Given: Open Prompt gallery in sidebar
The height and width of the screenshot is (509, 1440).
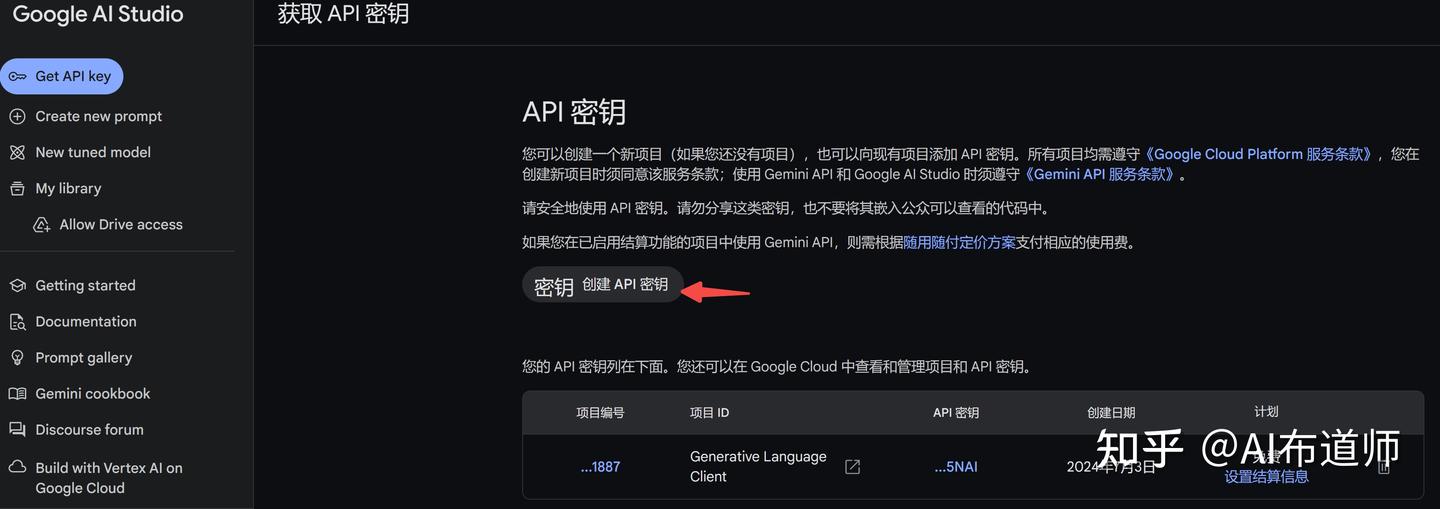Looking at the screenshot, I should (x=84, y=357).
